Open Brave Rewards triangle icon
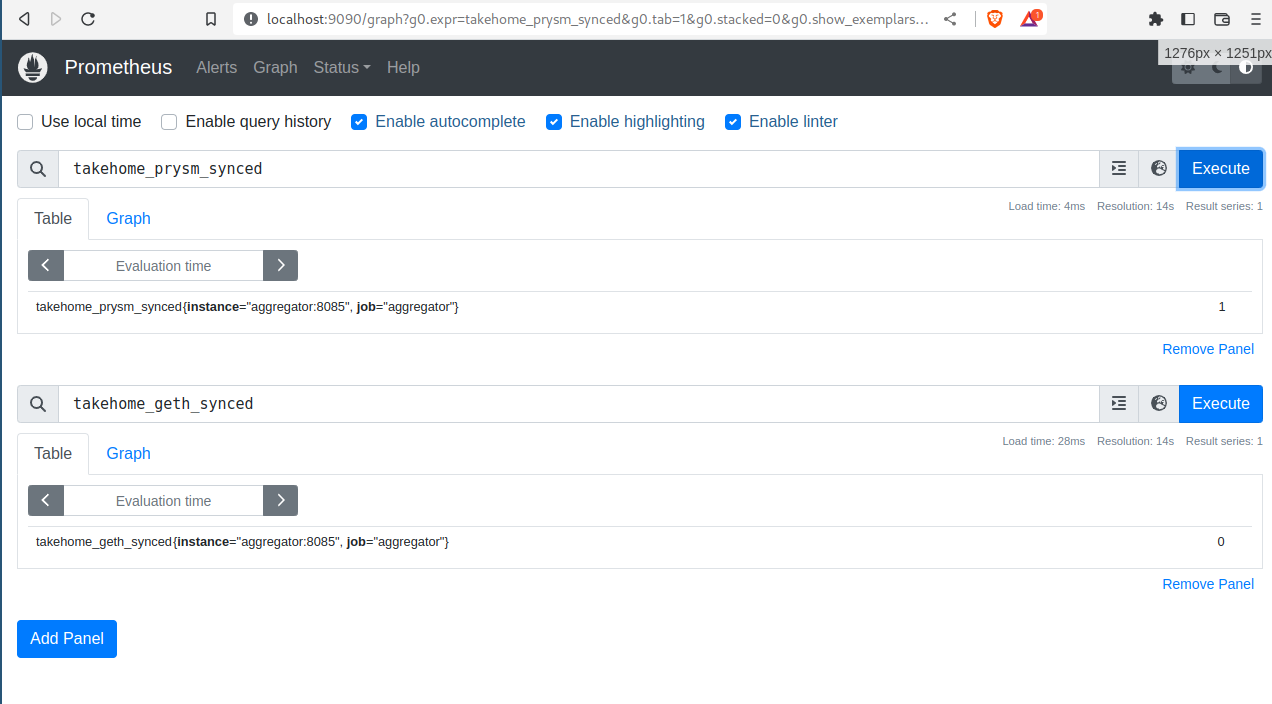 1029,19
